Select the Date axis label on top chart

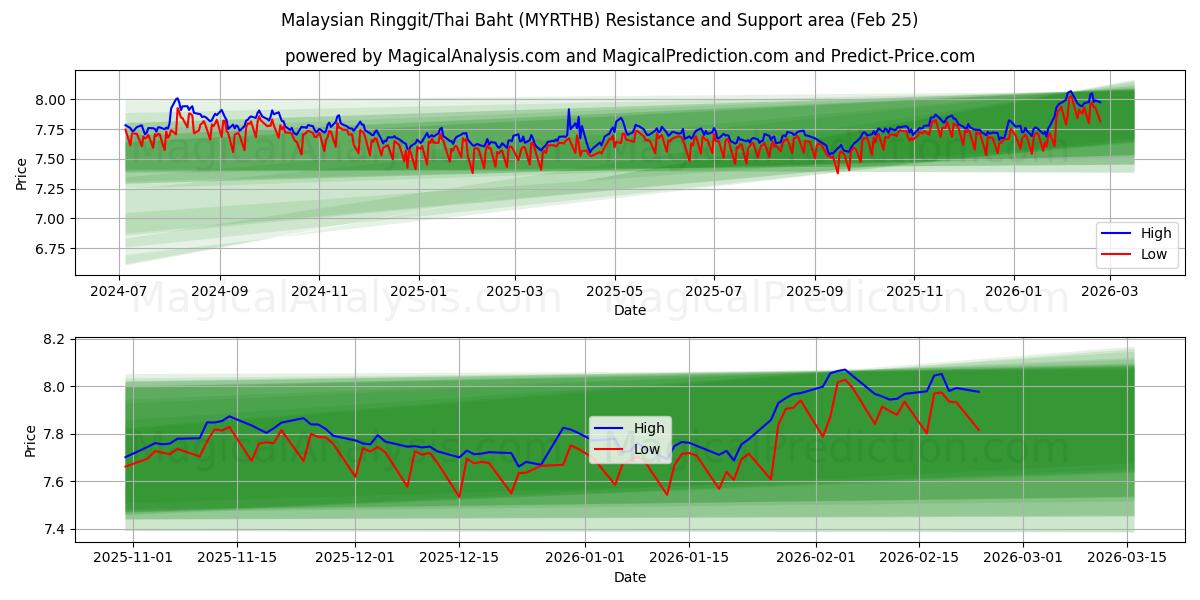pyautogui.click(x=629, y=311)
